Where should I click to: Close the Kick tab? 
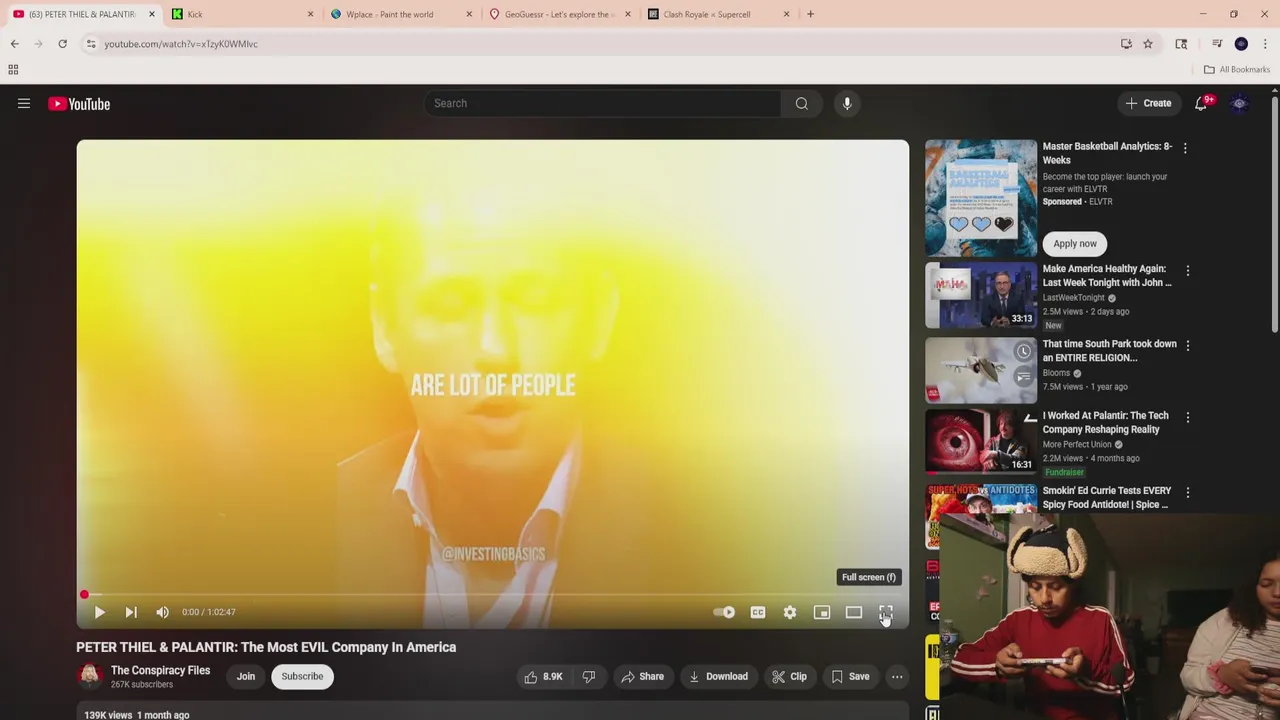[310, 14]
